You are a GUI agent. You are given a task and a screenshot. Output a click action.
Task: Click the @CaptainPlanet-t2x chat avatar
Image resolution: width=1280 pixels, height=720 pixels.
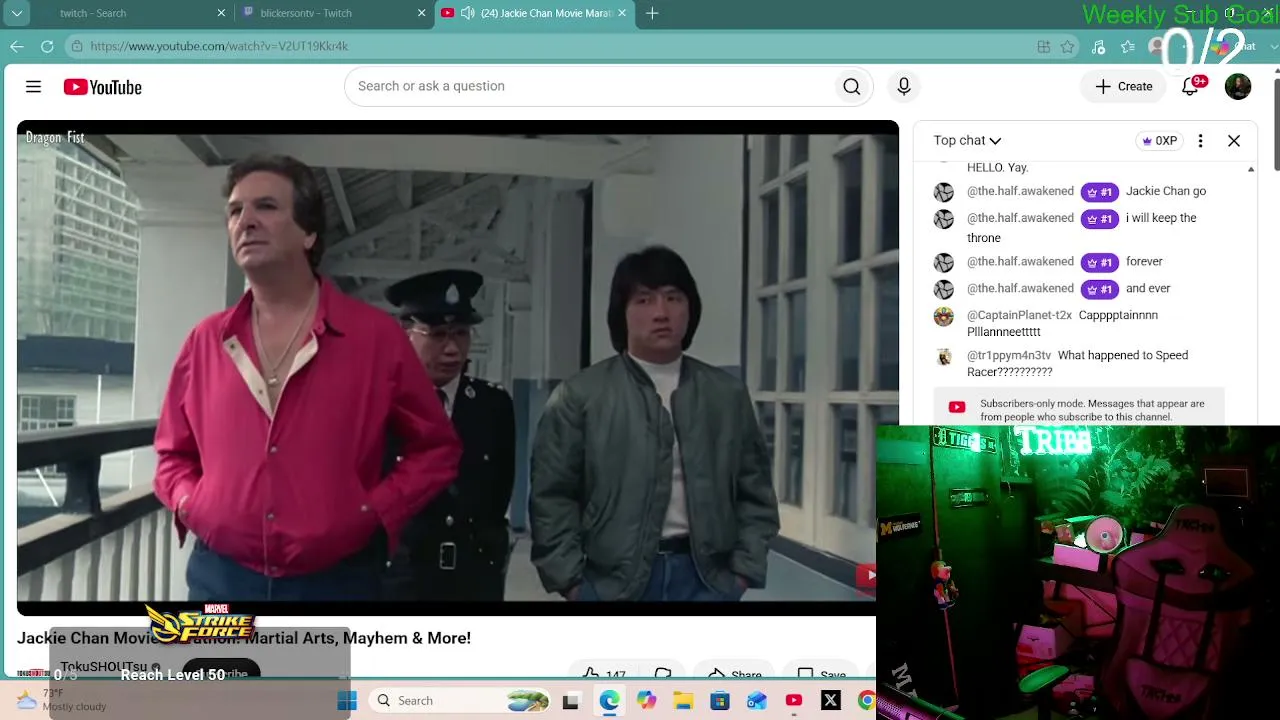[x=944, y=317]
